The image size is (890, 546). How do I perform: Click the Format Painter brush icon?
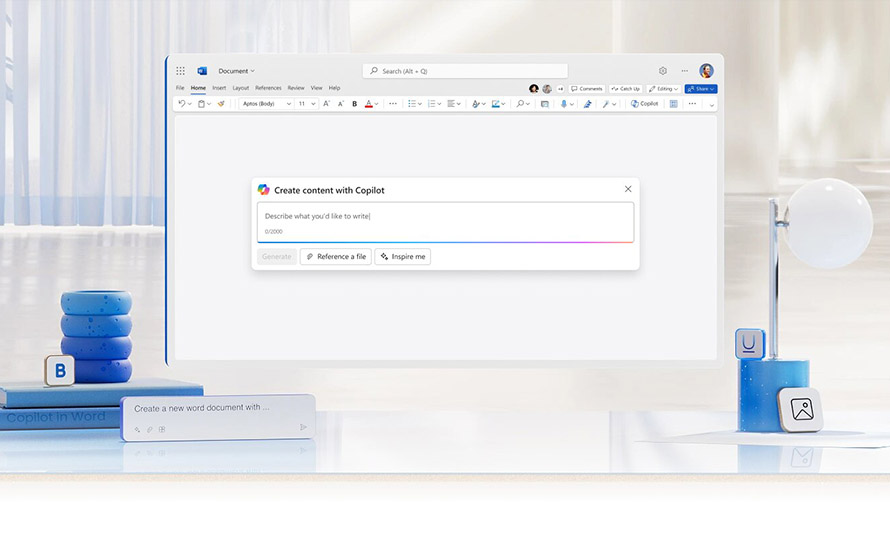point(221,104)
